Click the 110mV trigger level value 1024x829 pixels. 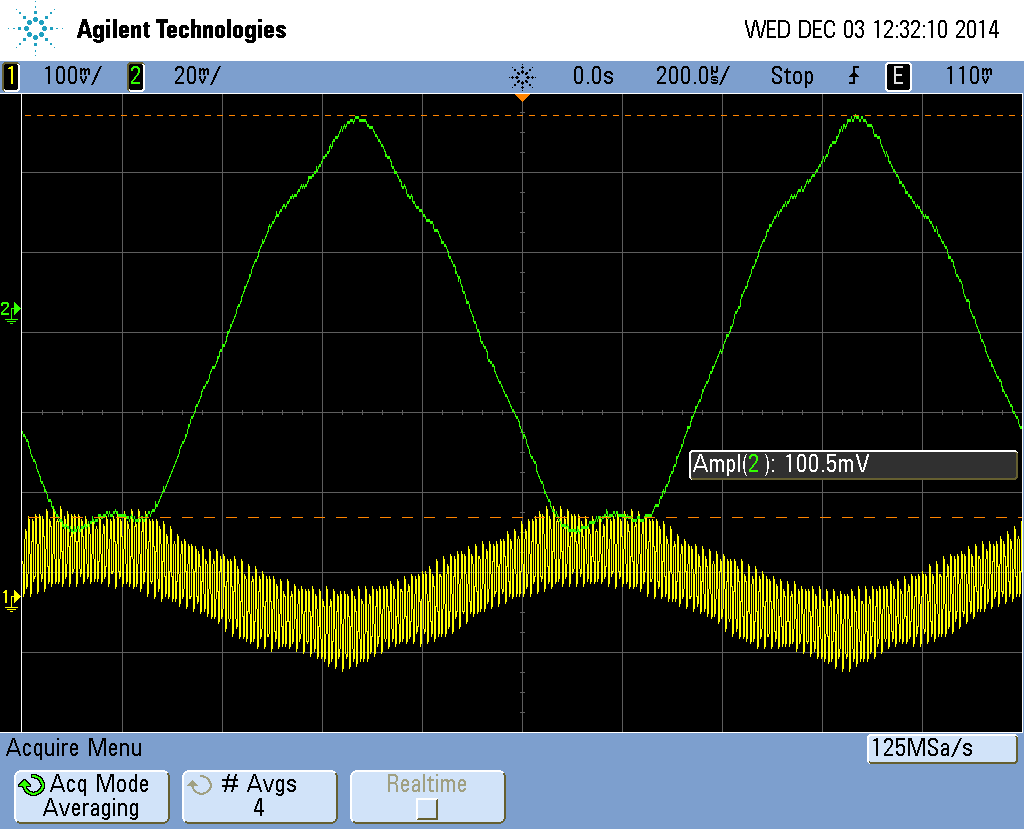969,76
